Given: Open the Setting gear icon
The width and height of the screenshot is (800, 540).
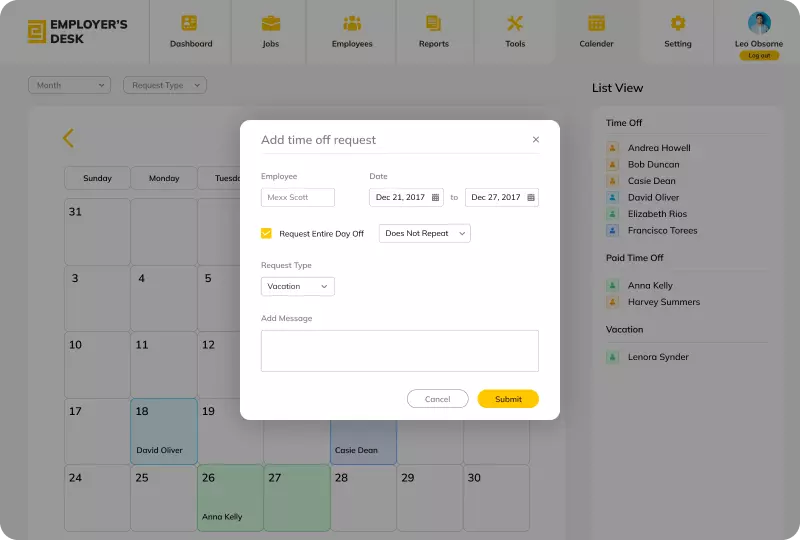Looking at the screenshot, I should [x=677, y=24].
